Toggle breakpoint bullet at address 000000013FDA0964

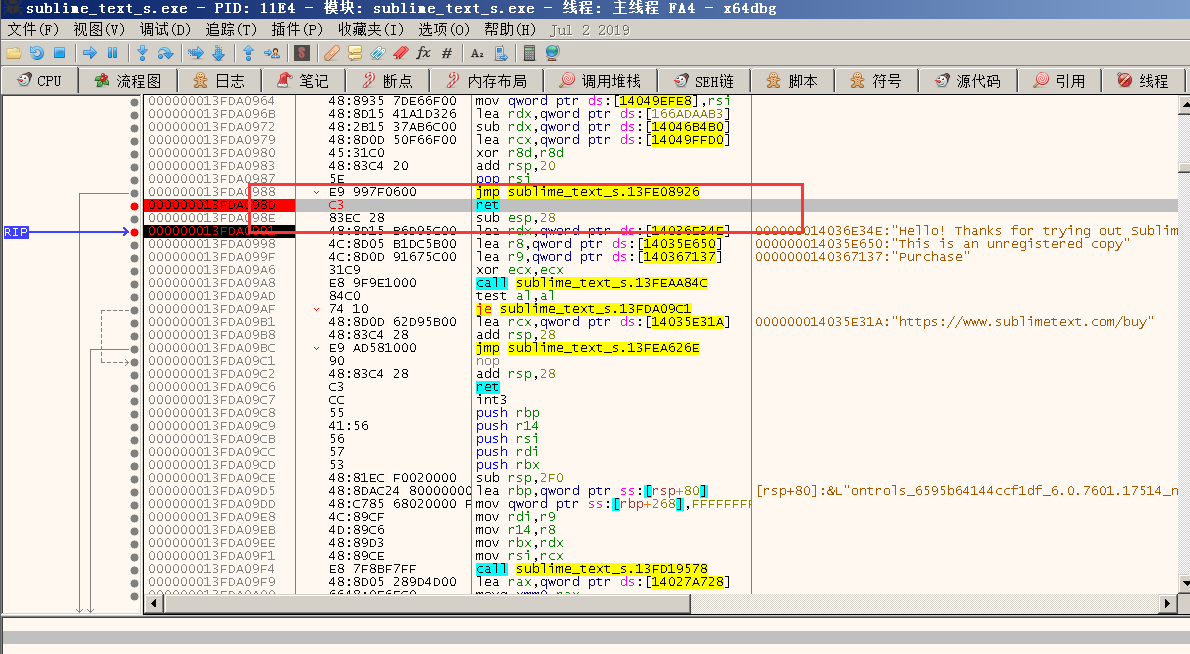(134, 102)
